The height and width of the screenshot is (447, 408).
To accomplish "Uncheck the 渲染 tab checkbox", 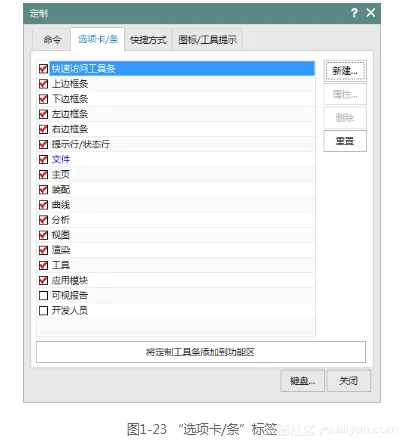I will (x=43, y=250).
